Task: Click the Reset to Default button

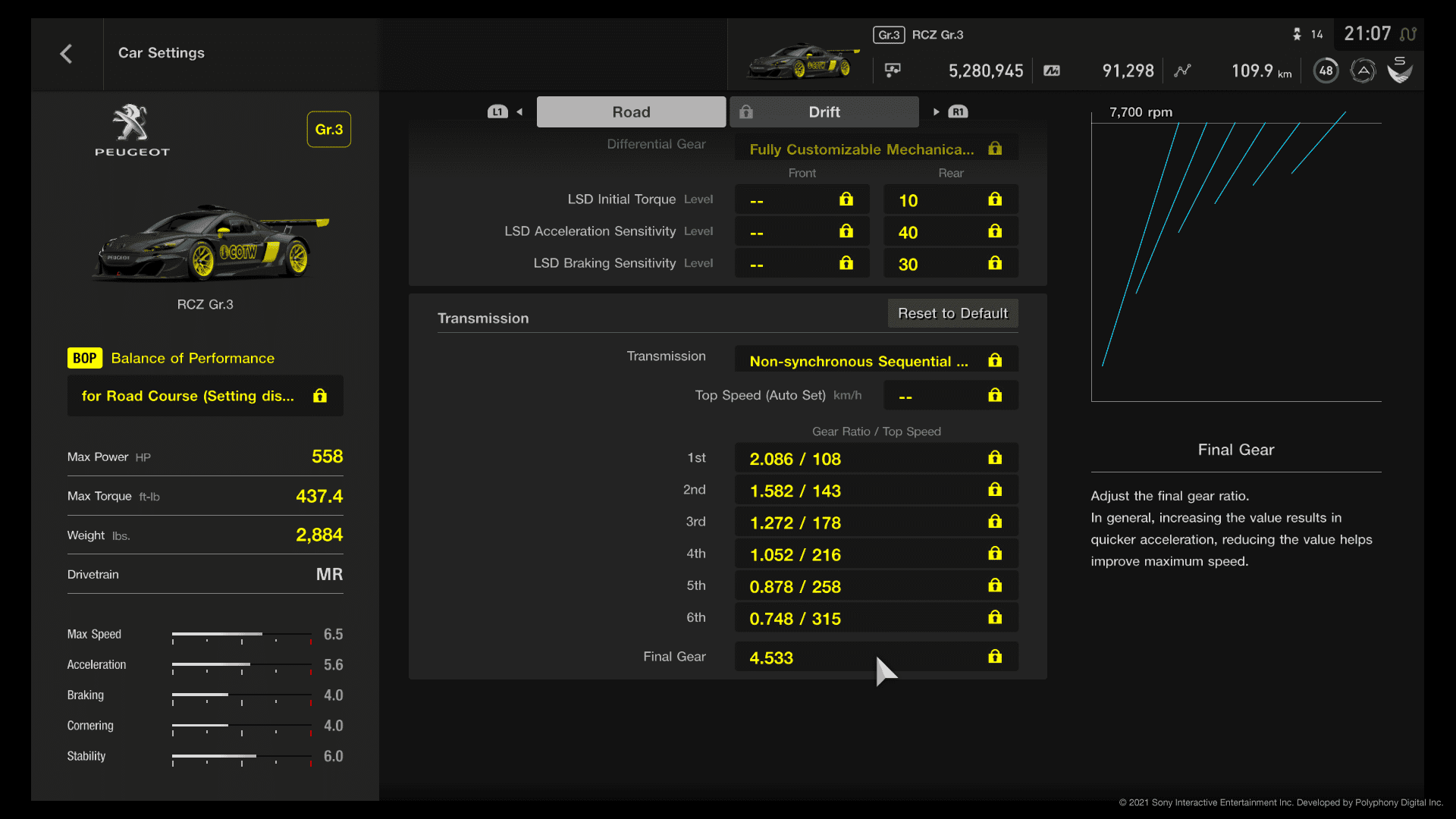Action: pyautogui.click(x=952, y=313)
